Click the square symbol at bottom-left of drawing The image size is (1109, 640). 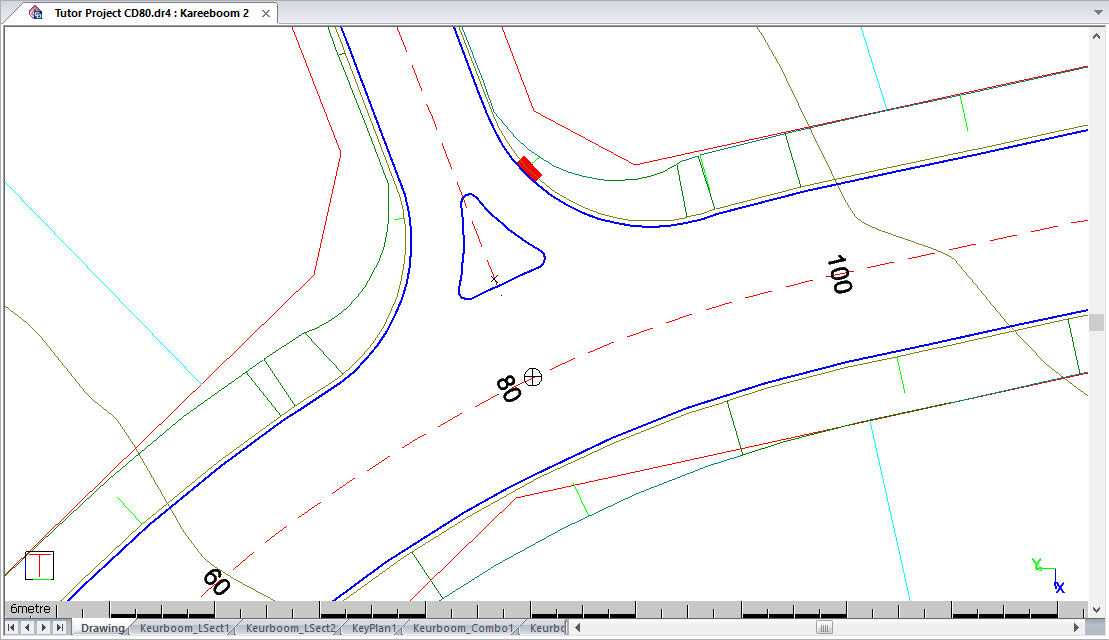tap(39, 566)
